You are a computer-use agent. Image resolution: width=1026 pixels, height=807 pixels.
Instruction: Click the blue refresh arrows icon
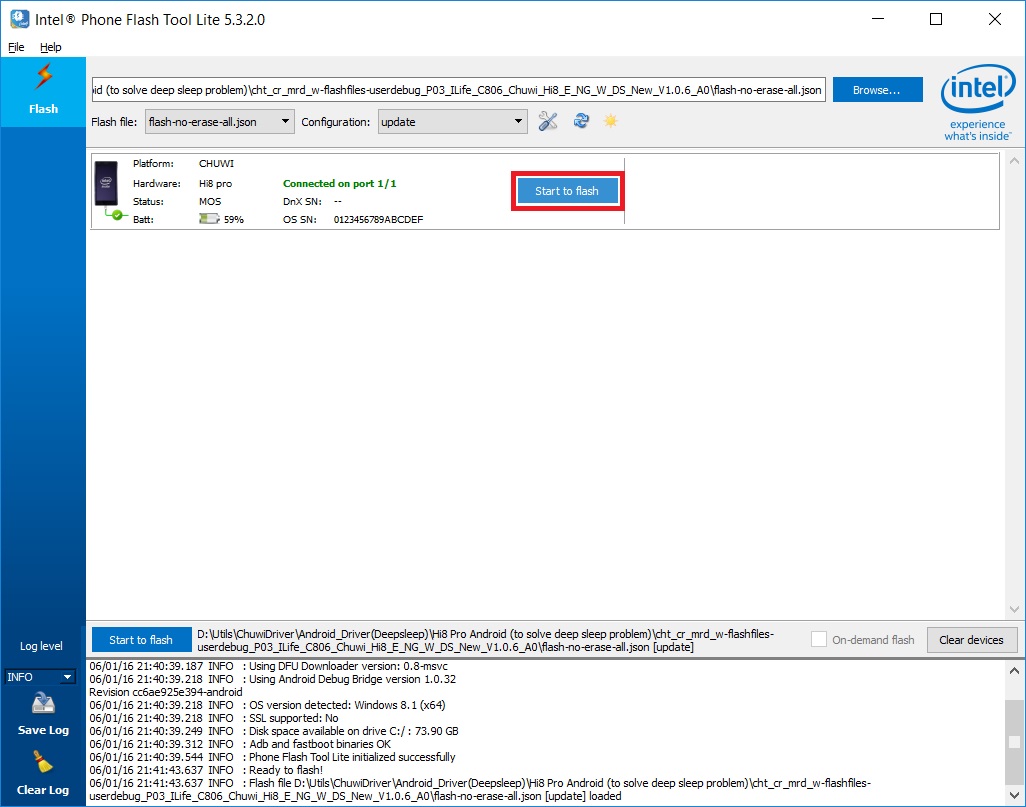point(581,121)
